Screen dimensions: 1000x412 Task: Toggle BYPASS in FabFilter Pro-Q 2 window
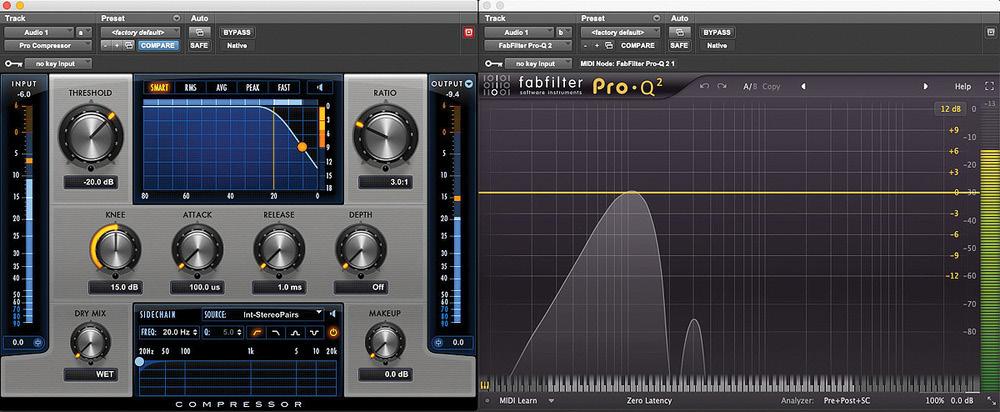pyautogui.click(x=716, y=32)
